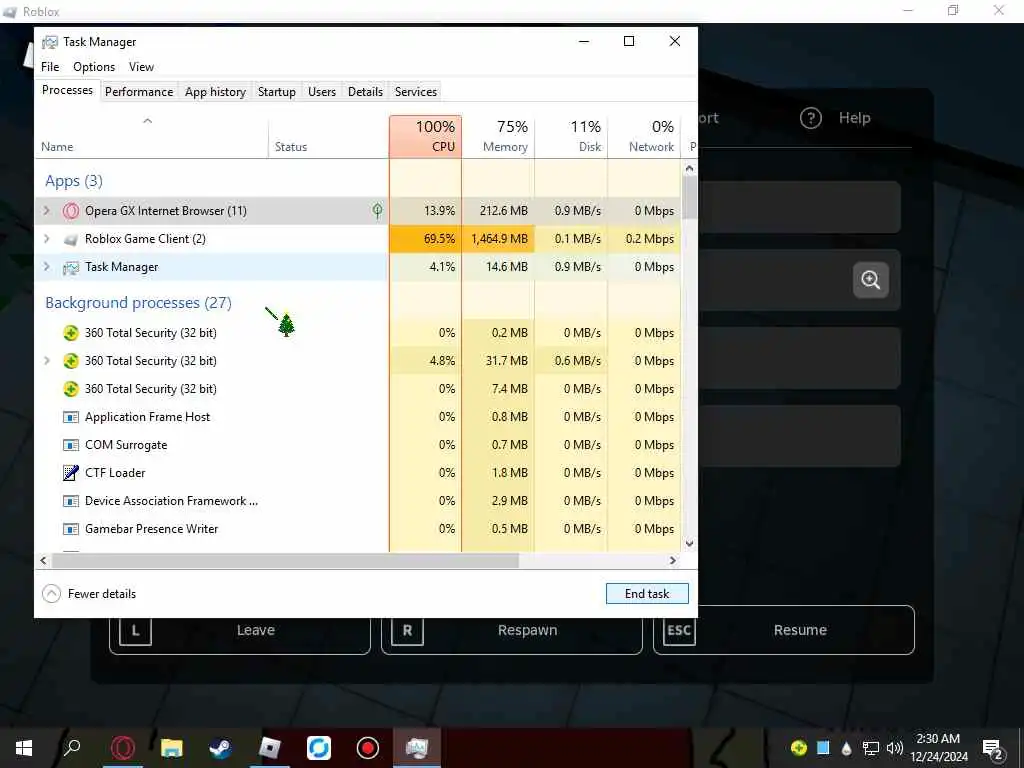This screenshot has height=768, width=1024.
Task: Click the Gamebar Presence Writer icon
Action: 71,530
